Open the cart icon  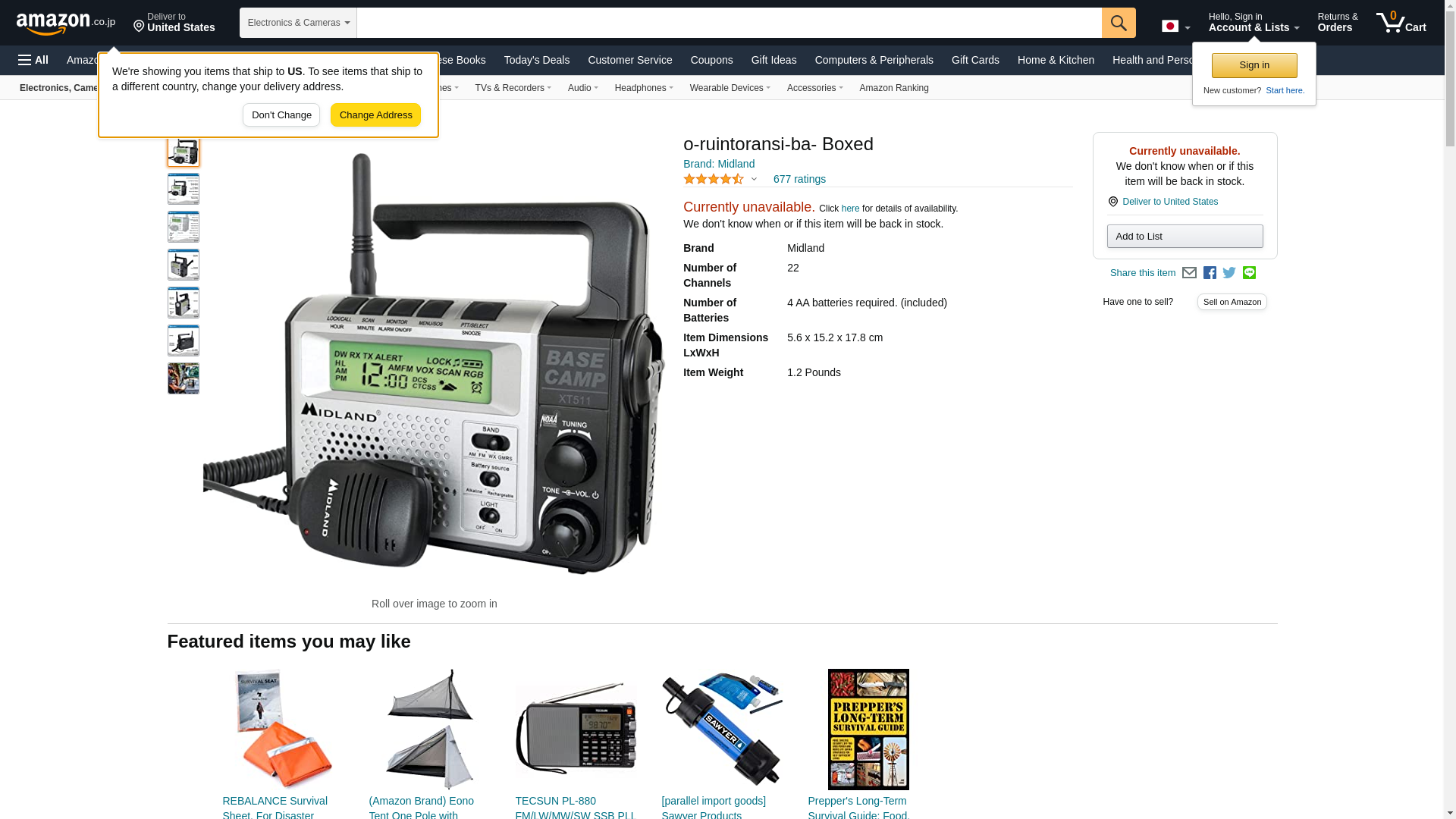click(x=1401, y=22)
